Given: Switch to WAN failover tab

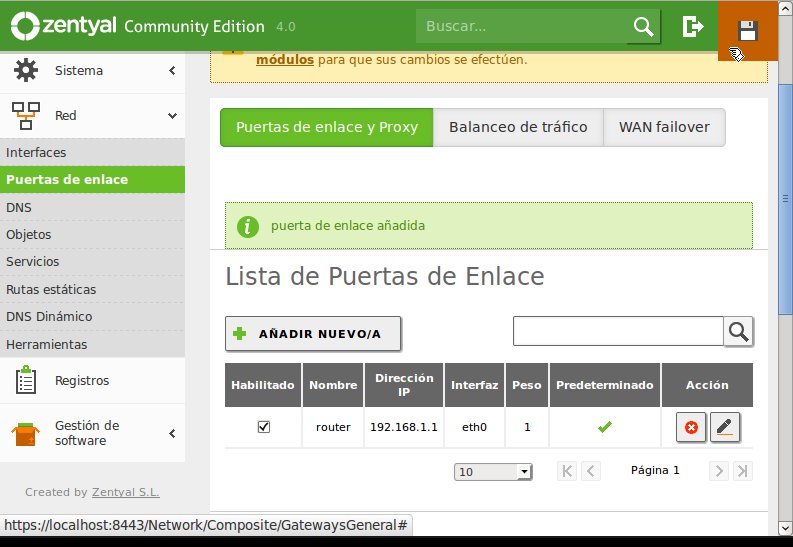Looking at the screenshot, I should 664,127.
